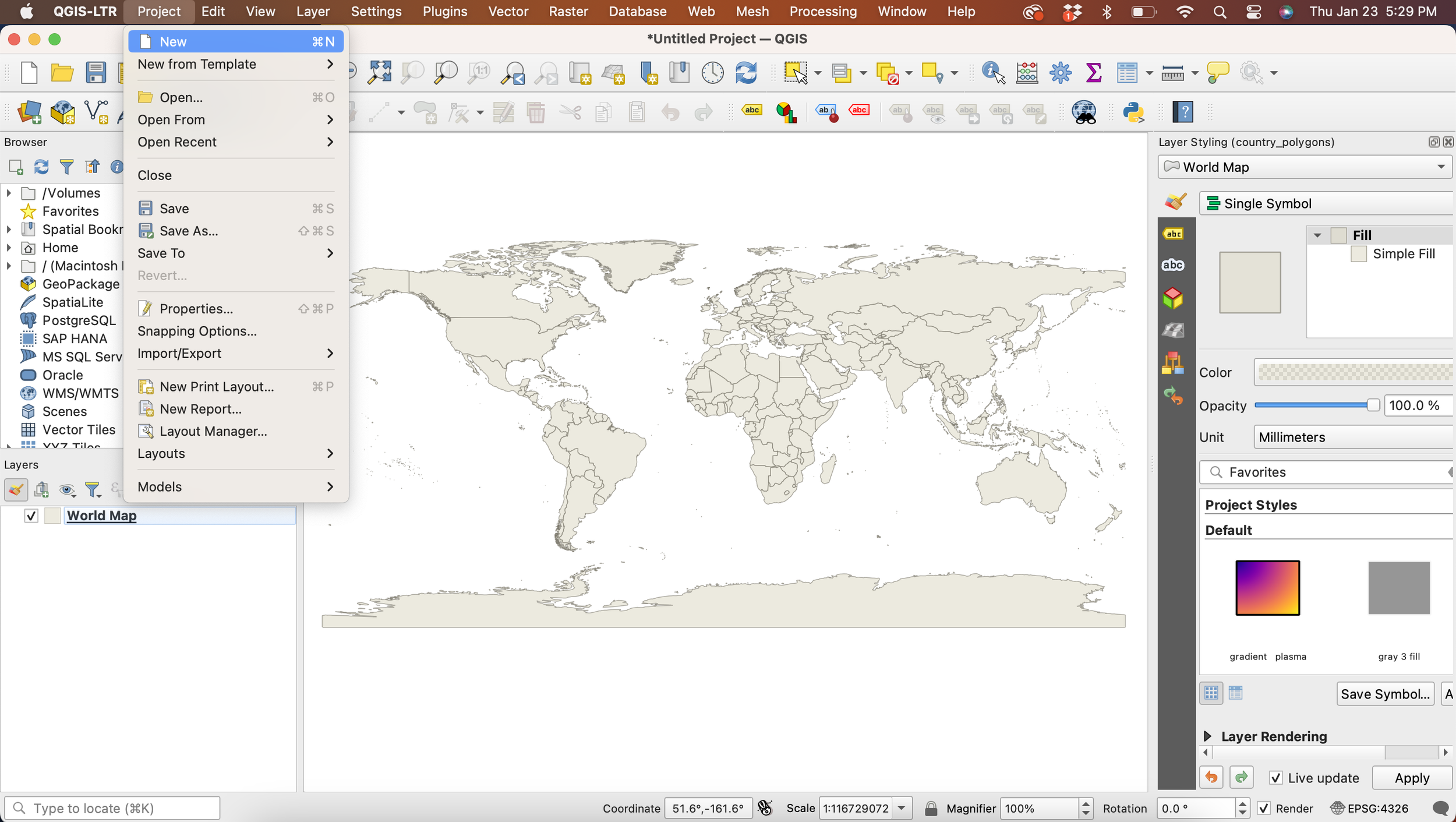
Task: Choose Save As... in Project menu
Action: pos(236,231)
